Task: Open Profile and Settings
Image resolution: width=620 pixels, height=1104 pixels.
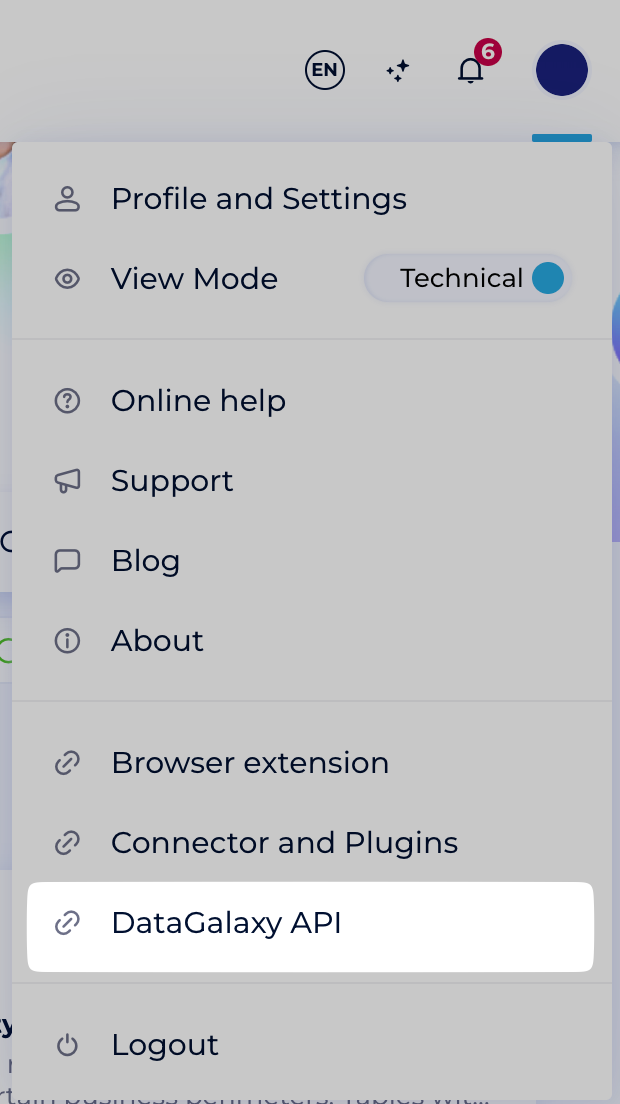Action: pyautogui.click(x=258, y=199)
